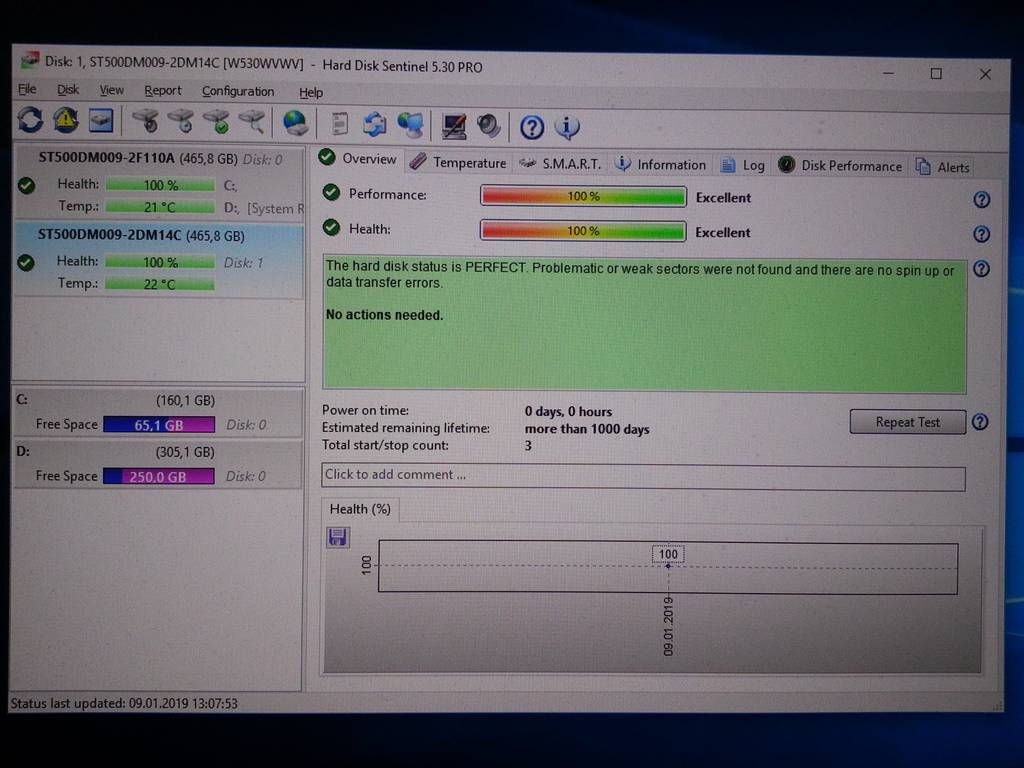This screenshot has width=1024, height=768.
Task: Click the disk with clock test icon
Action: click(x=181, y=121)
